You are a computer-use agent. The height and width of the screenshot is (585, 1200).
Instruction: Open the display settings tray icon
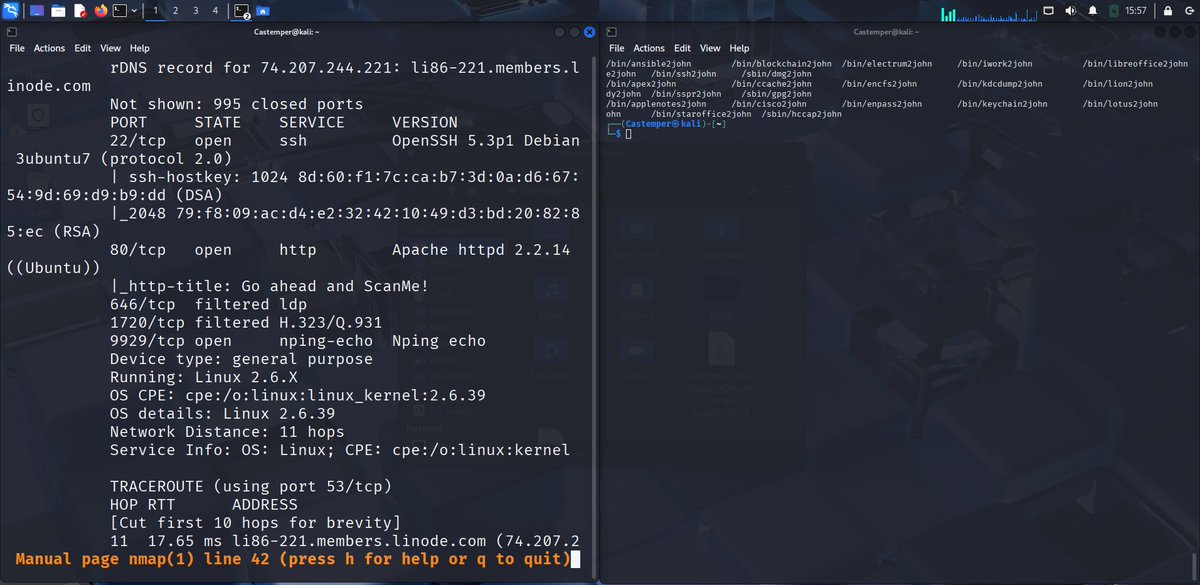(1049, 11)
